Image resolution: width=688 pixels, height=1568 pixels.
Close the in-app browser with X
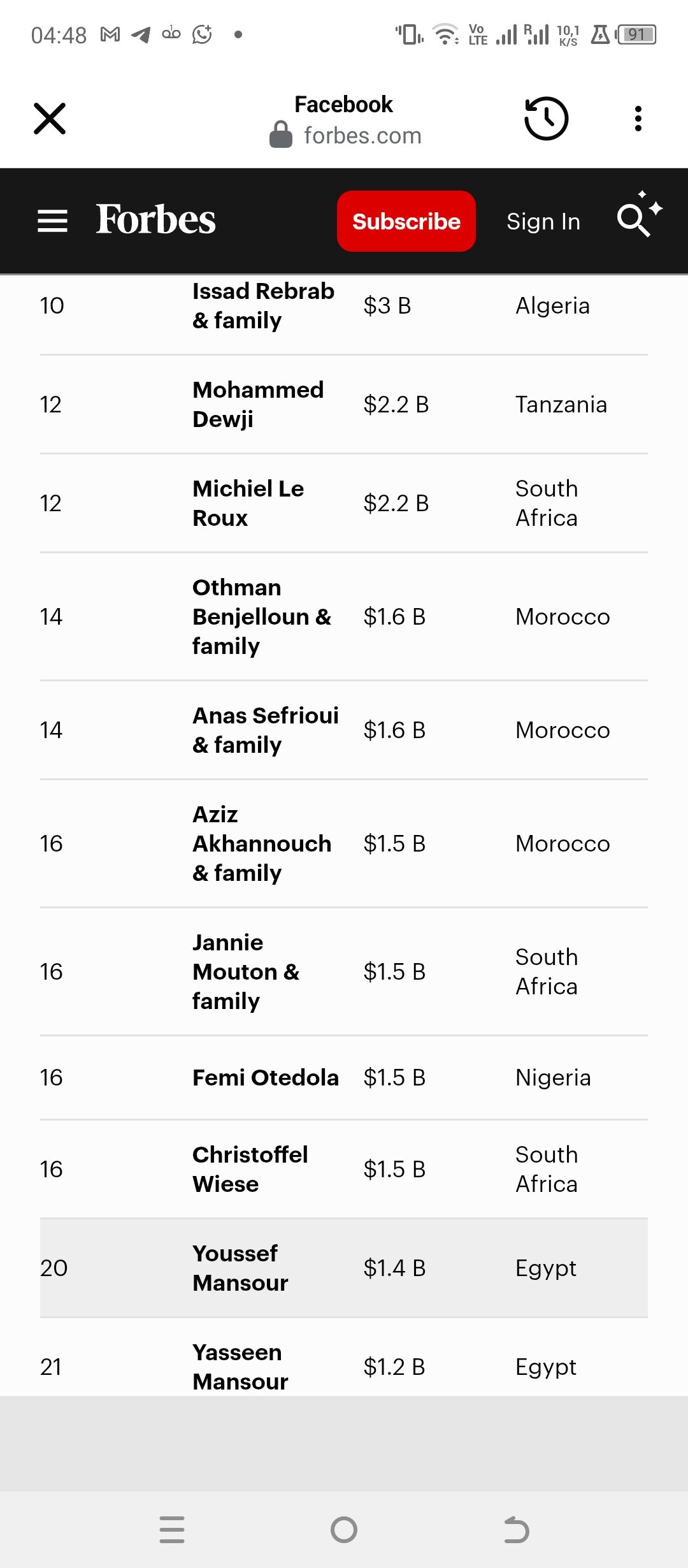(x=50, y=119)
